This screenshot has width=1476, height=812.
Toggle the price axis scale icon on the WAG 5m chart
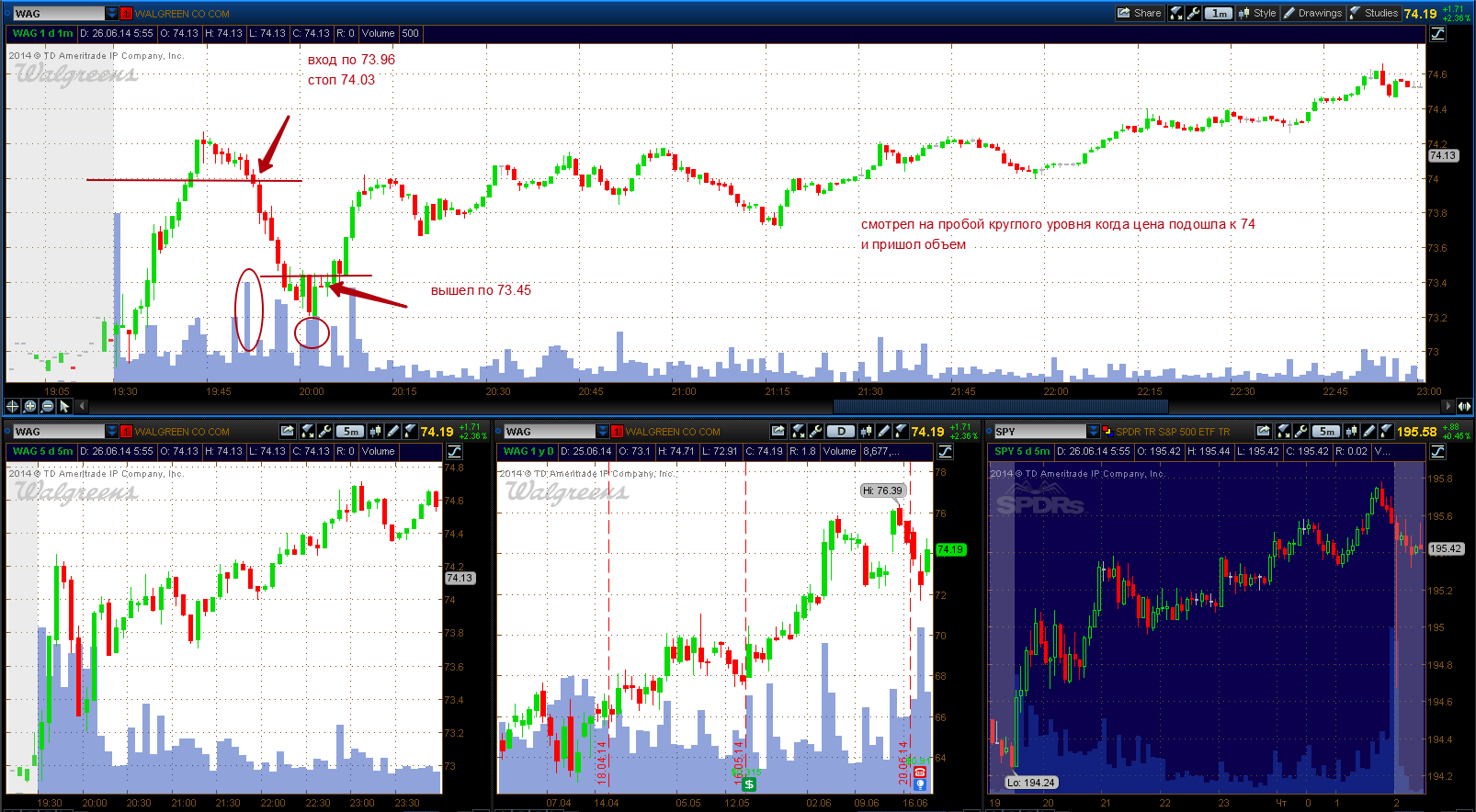pyautogui.click(x=455, y=451)
